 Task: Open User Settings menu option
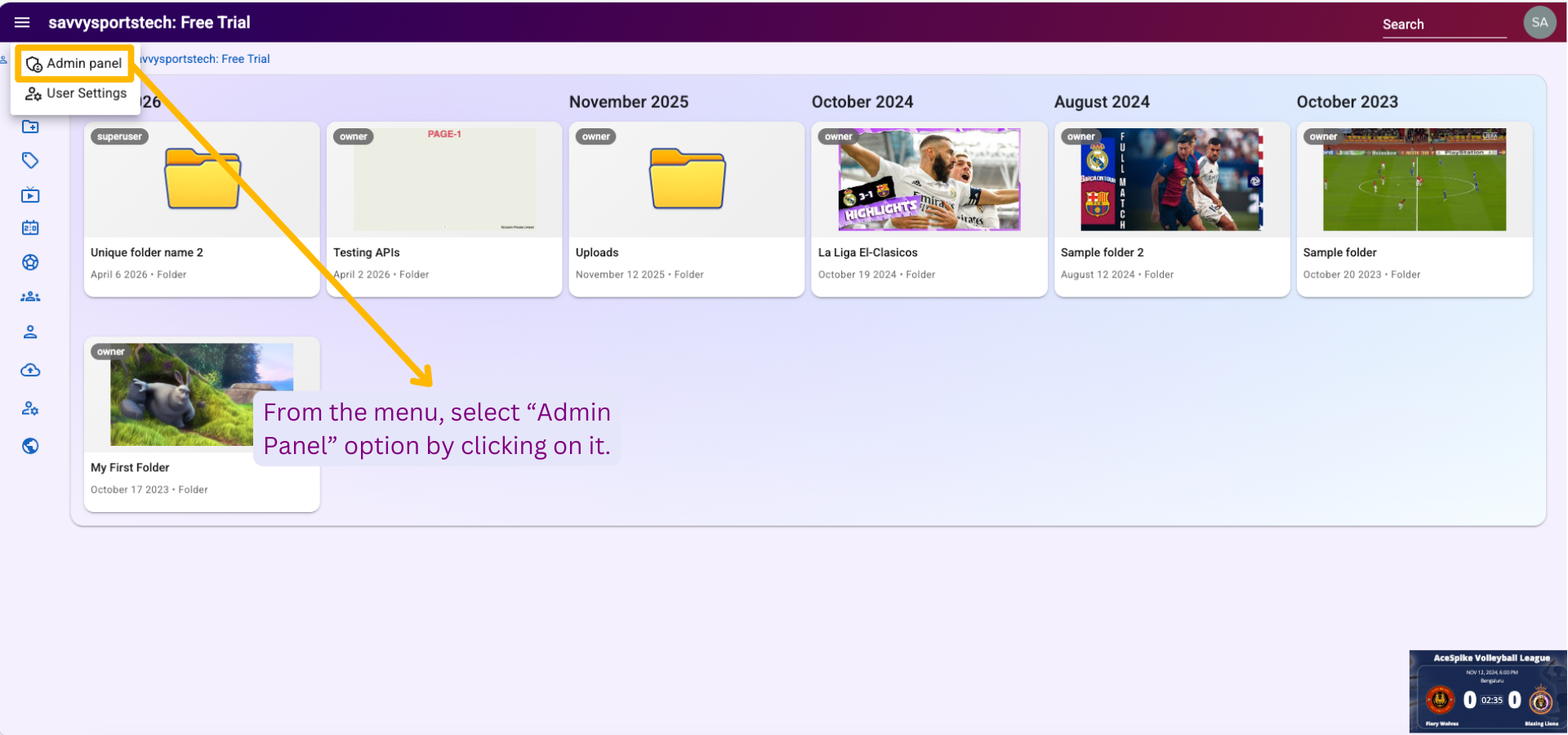[77, 93]
